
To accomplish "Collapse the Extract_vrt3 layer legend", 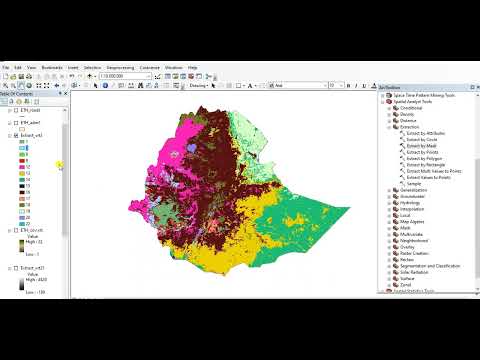I will 10,135.
